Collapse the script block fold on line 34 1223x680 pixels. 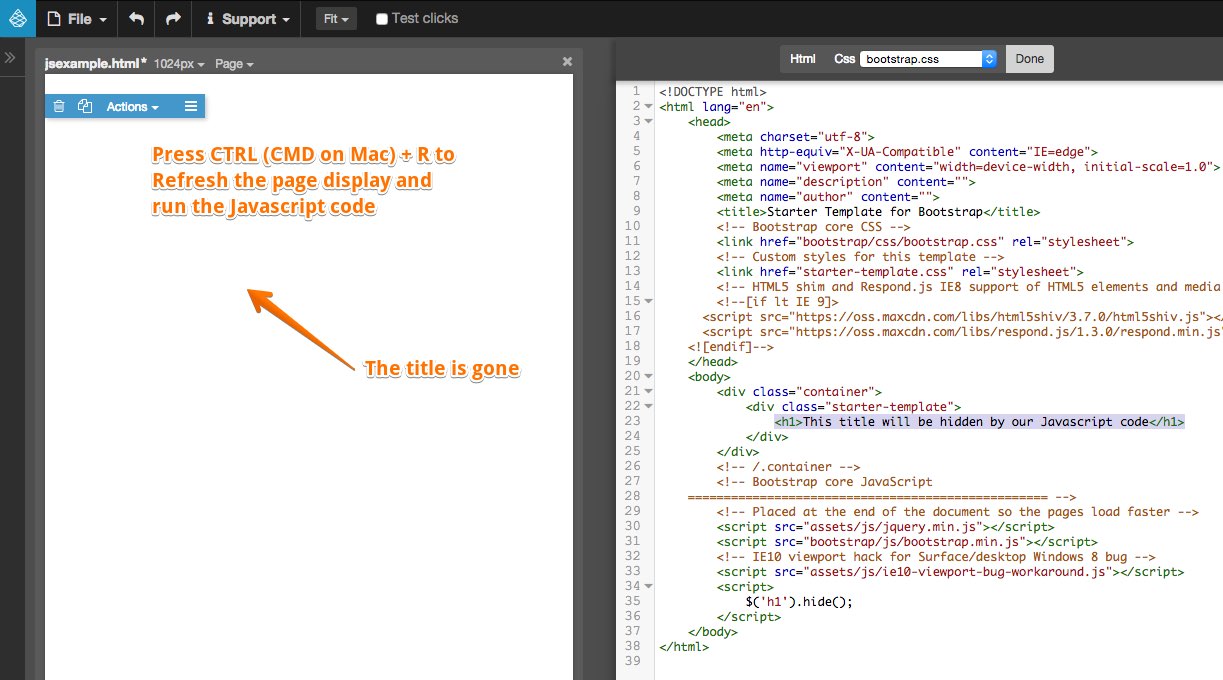point(649,587)
